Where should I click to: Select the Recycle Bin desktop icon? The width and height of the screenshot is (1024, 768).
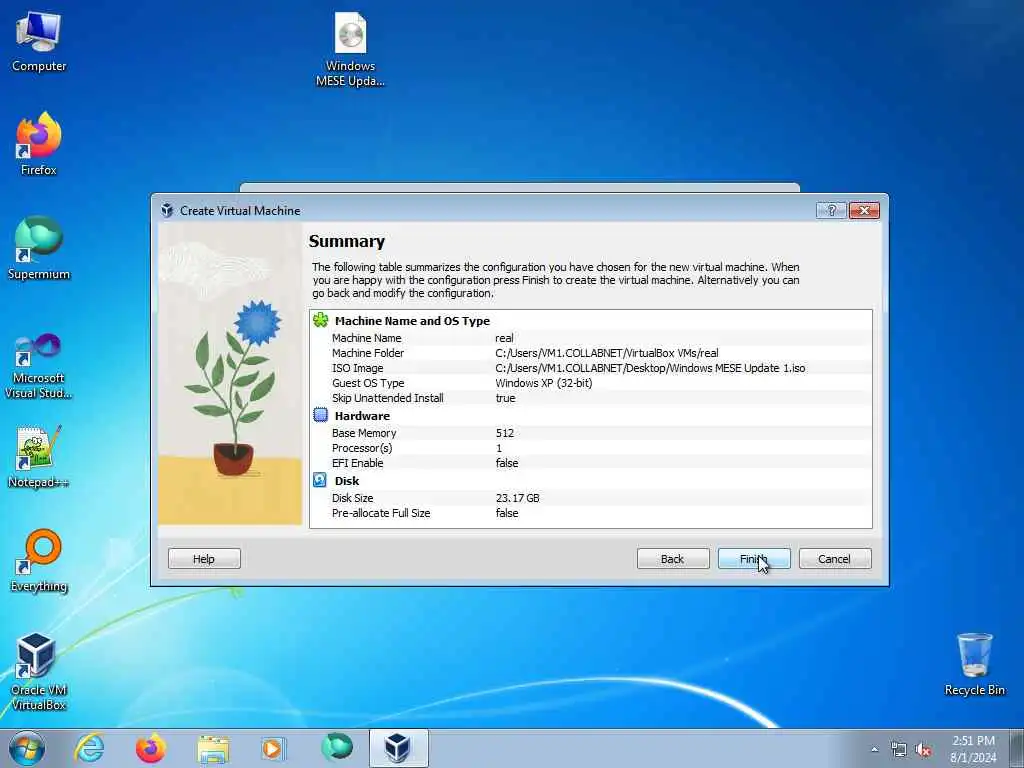[x=974, y=664]
